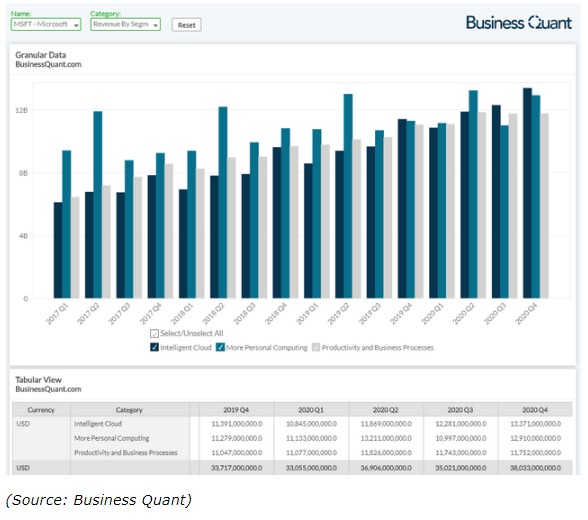Click the 2020 Q4 Intelligent Cloud bar

(527, 193)
